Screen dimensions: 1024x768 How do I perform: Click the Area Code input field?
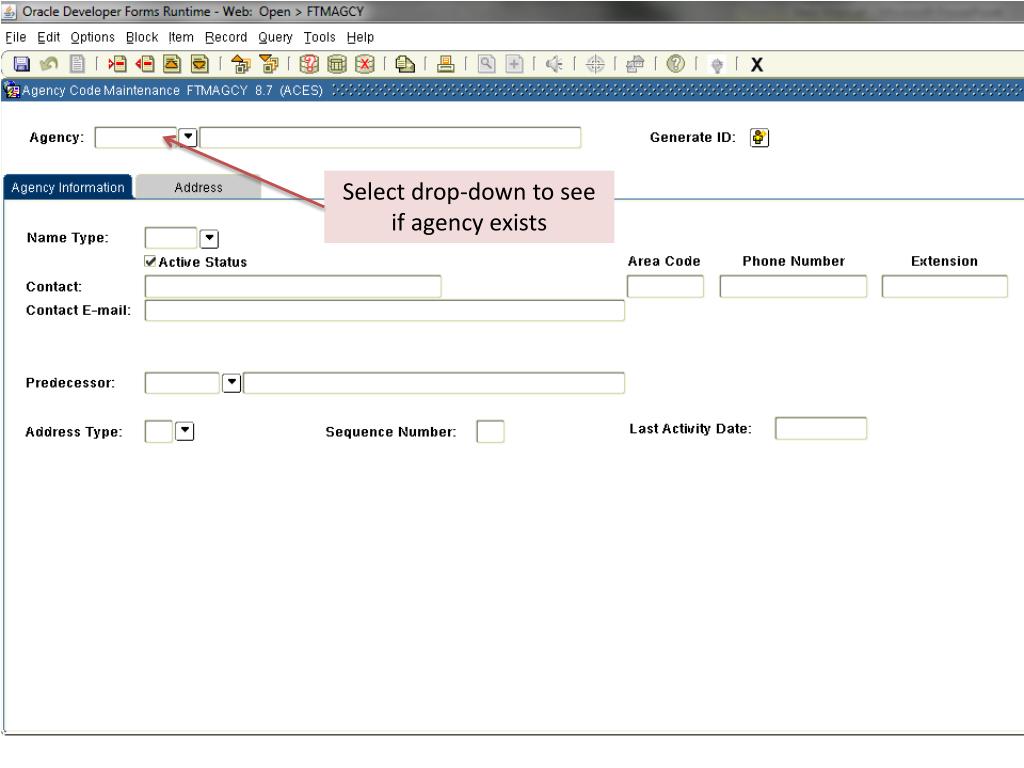click(x=665, y=286)
